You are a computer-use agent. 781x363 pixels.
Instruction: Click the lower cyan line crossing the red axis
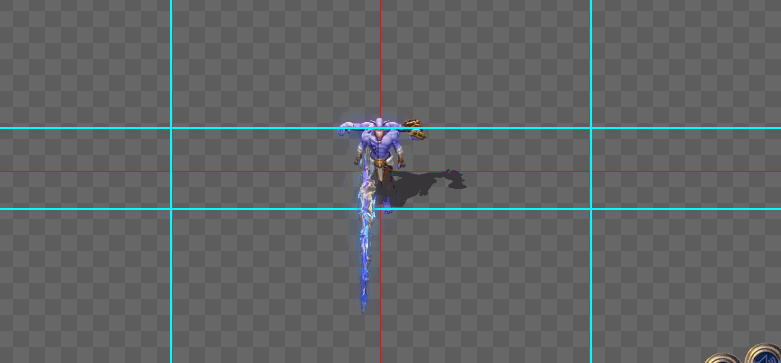click(x=381, y=209)
